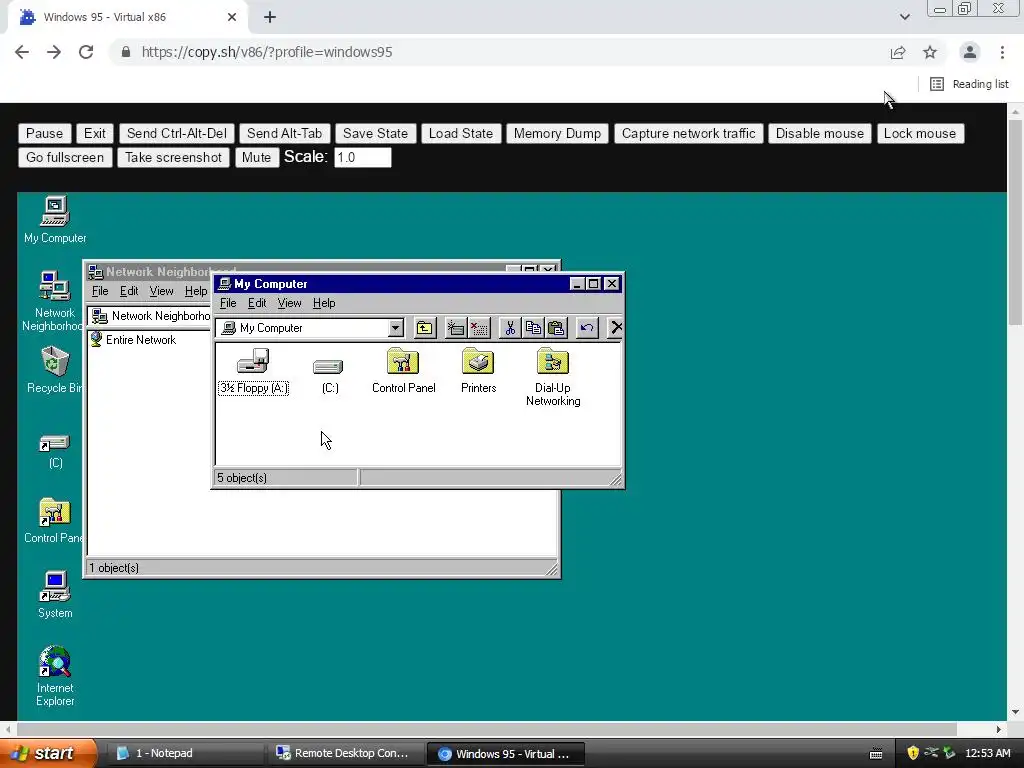Viewport: 1024px width, 768px height.
Task: Reload the browser page
Action: click(x=86, y=52)
